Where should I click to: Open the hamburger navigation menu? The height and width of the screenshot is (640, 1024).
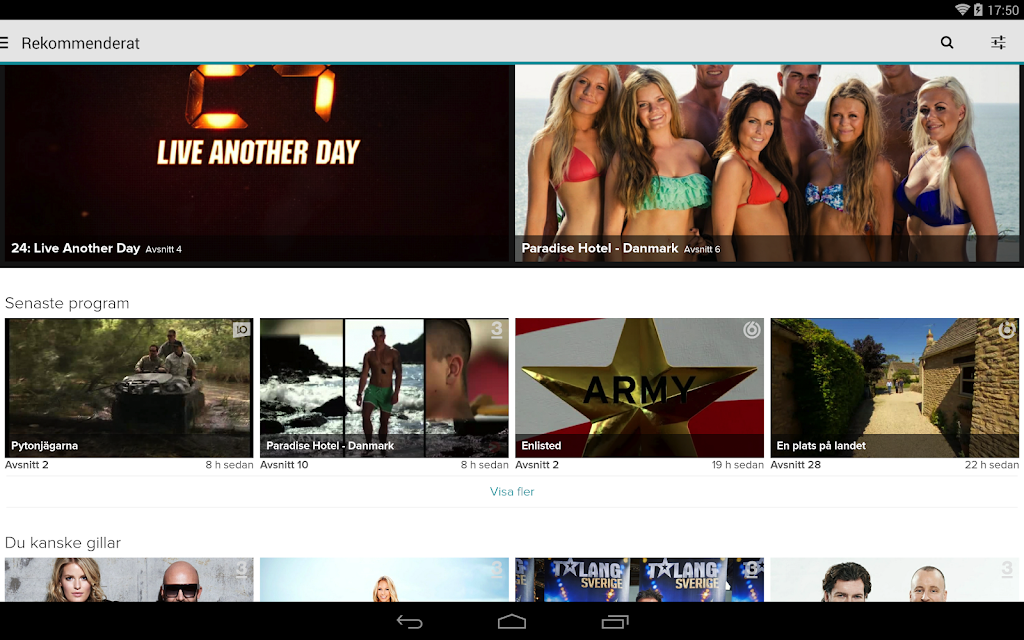click(x=4, y=43)
